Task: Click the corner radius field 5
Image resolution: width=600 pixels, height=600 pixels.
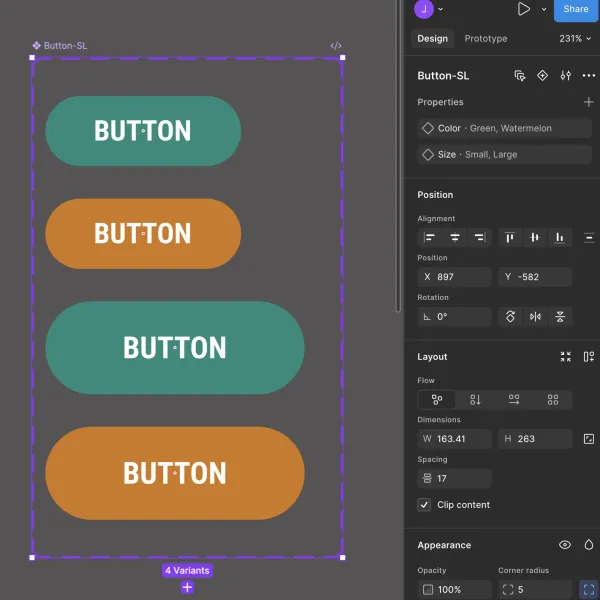Action: tap(535, 589)
